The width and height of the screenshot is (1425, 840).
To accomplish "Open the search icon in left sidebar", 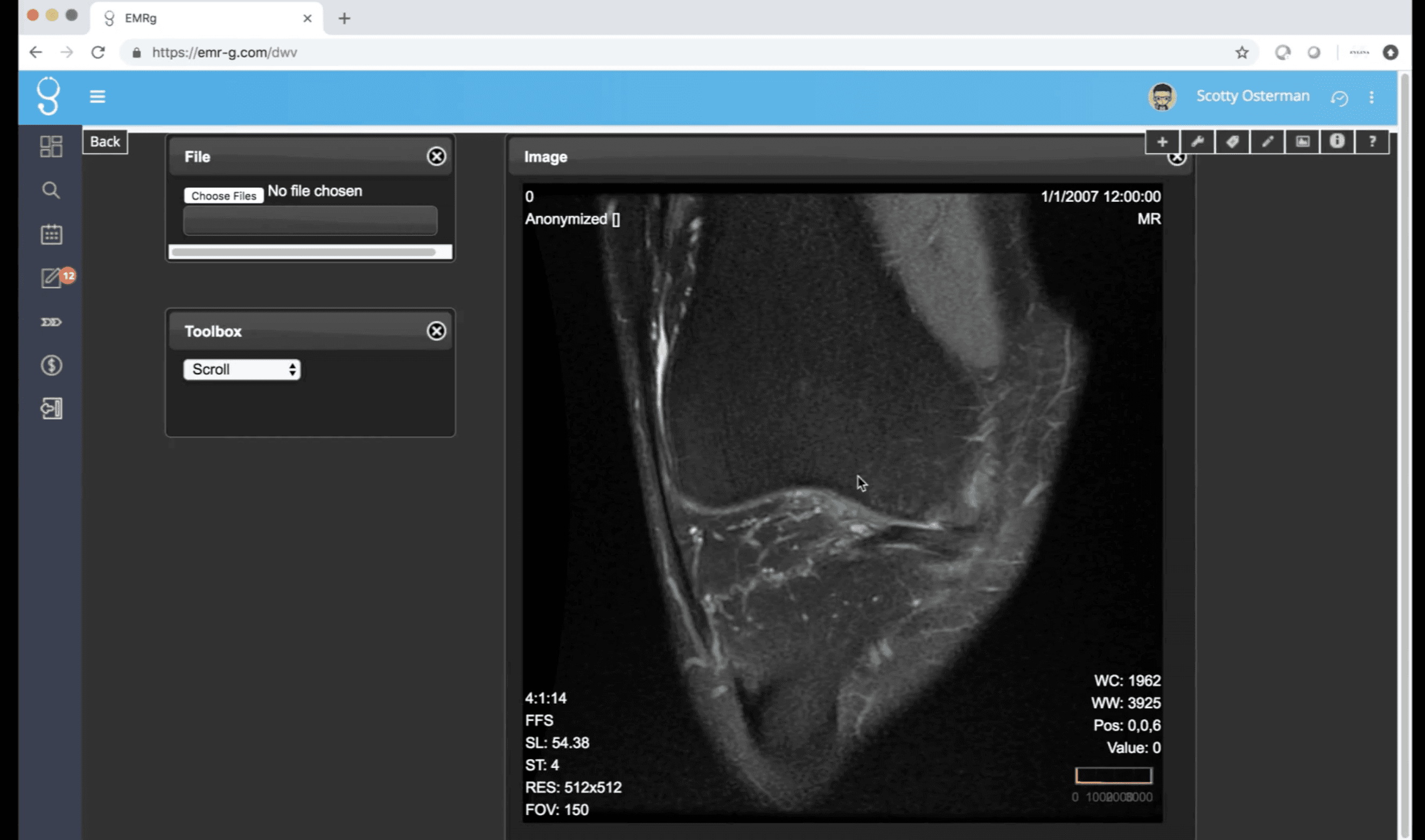I will pos(51,190).
